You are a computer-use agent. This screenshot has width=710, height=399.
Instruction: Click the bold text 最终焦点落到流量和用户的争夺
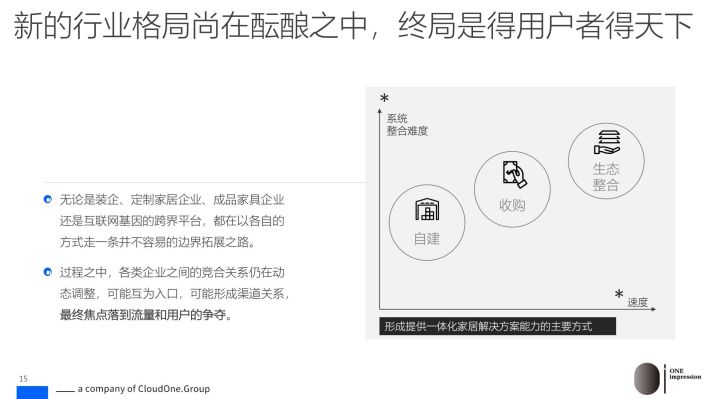click(x=145, y=315)
